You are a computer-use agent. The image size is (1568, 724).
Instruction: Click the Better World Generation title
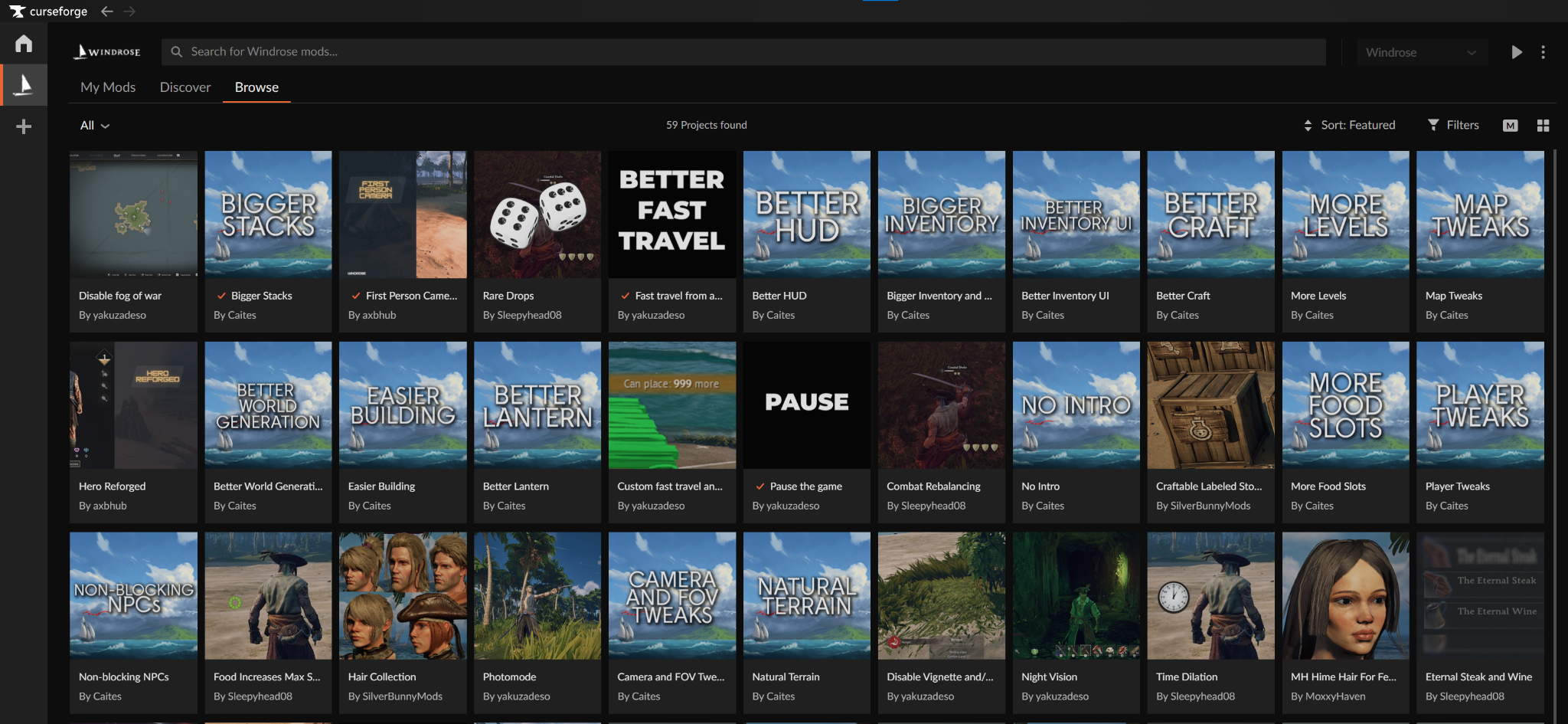pyautogui.click(x=268, y=486)
